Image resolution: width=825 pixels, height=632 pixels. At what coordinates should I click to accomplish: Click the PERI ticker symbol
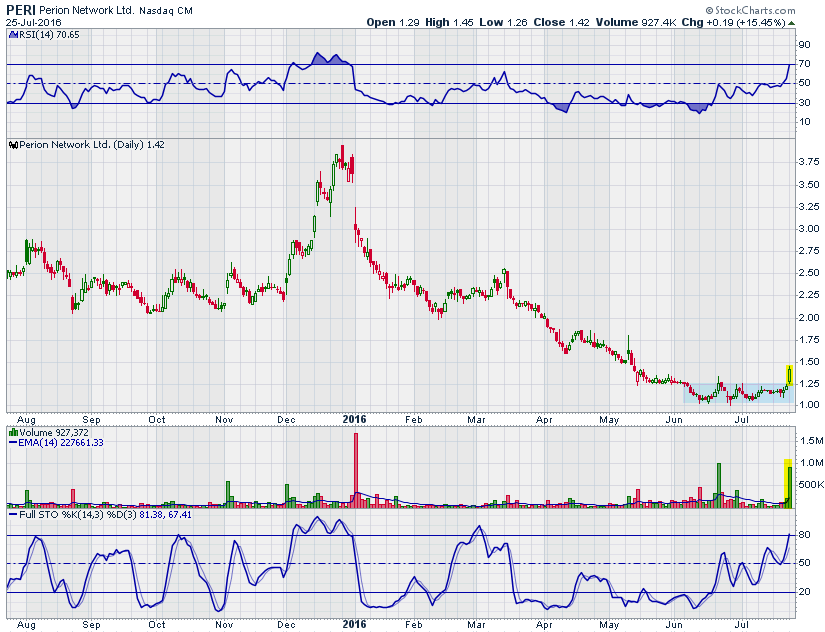tap(20, 9)
